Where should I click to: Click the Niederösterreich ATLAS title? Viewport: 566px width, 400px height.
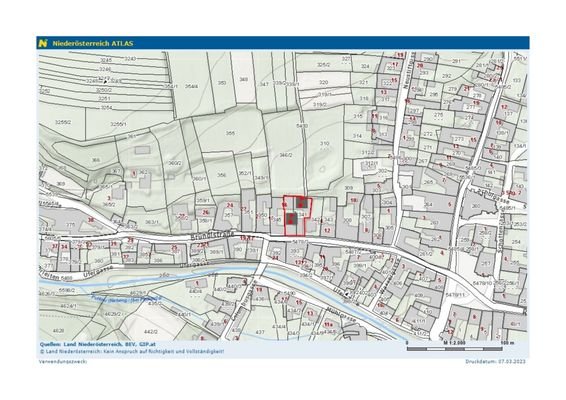(93, 43)
